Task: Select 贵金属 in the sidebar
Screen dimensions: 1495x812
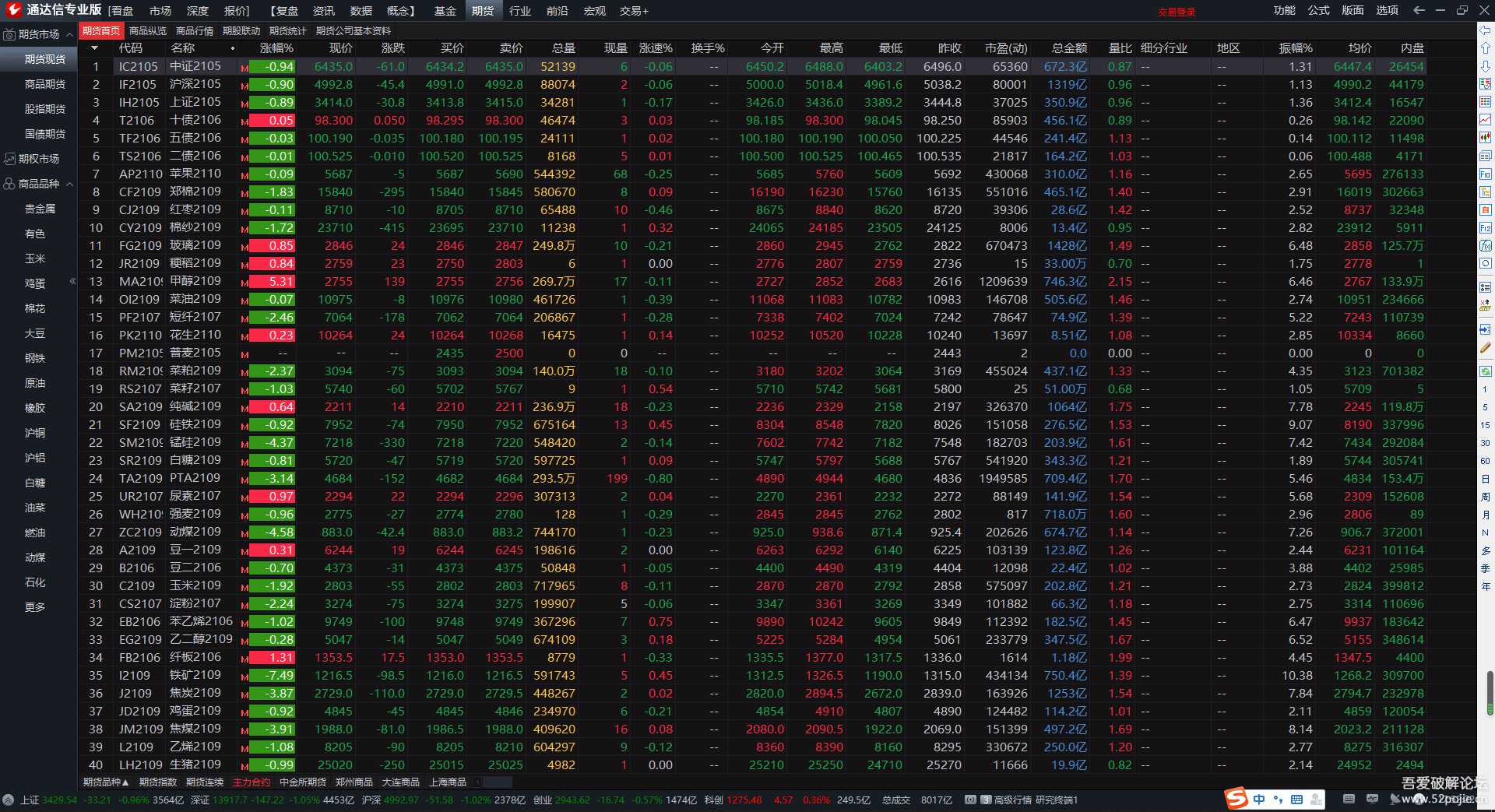Action: click(40, 209)
